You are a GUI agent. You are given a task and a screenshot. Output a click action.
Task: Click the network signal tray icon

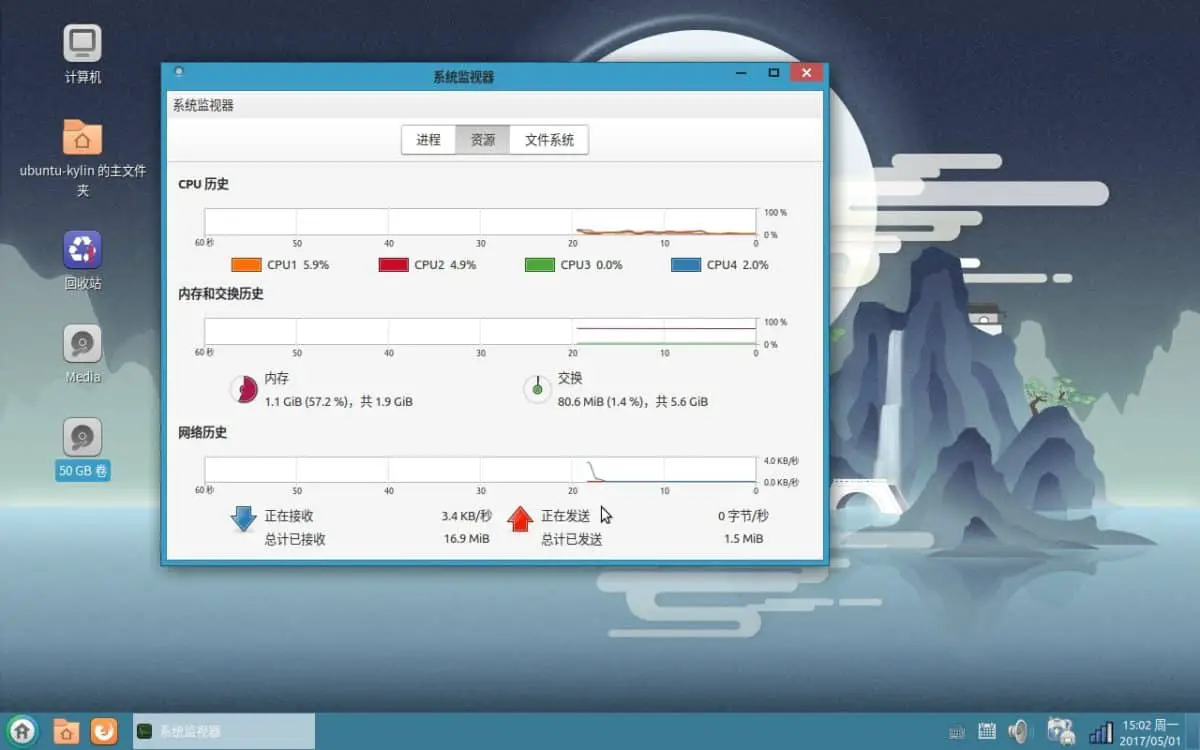tap(1100, 732)
